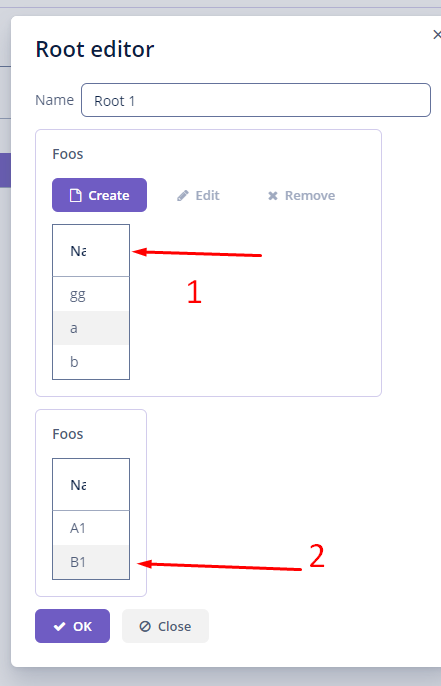Select the 'b' row in first table
The image size is (441, 686).
pyautogui.click(x=91, y=362)
